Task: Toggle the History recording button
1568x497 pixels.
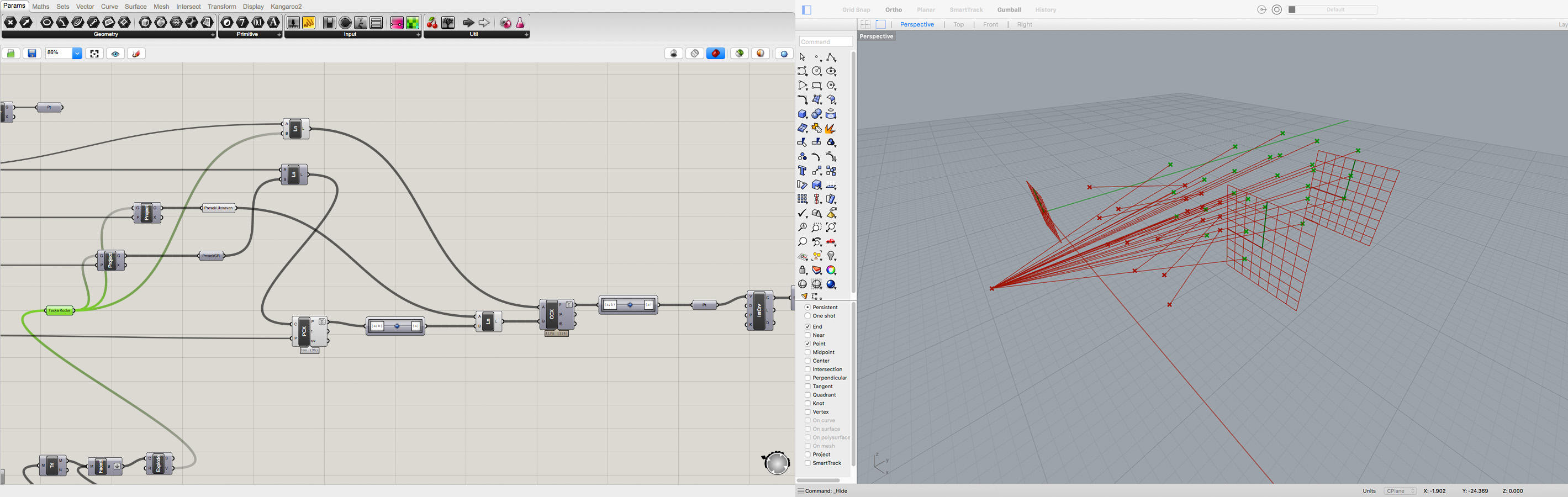Action: point(1046,10)
